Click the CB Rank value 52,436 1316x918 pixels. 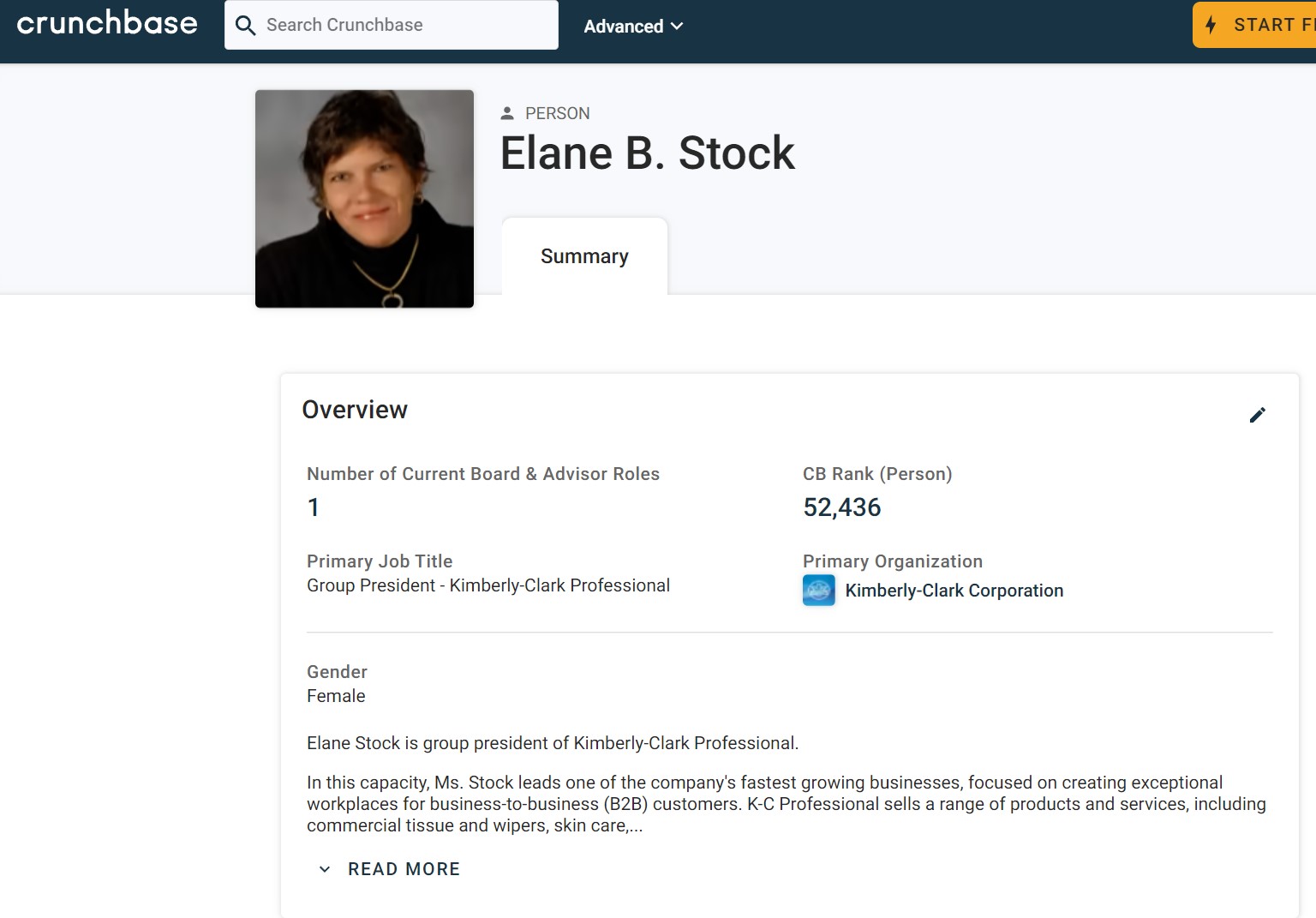(841, 507)
